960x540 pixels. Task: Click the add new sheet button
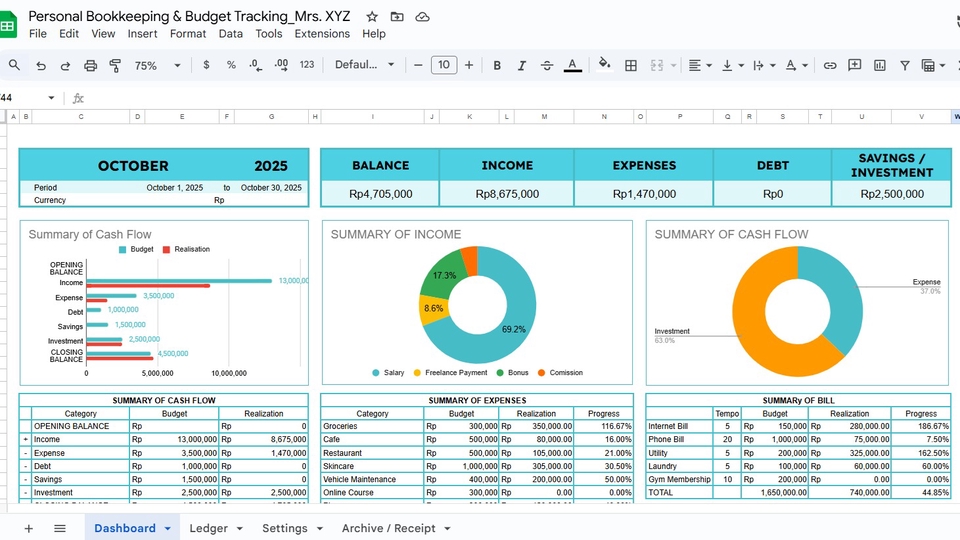point(28,528)
